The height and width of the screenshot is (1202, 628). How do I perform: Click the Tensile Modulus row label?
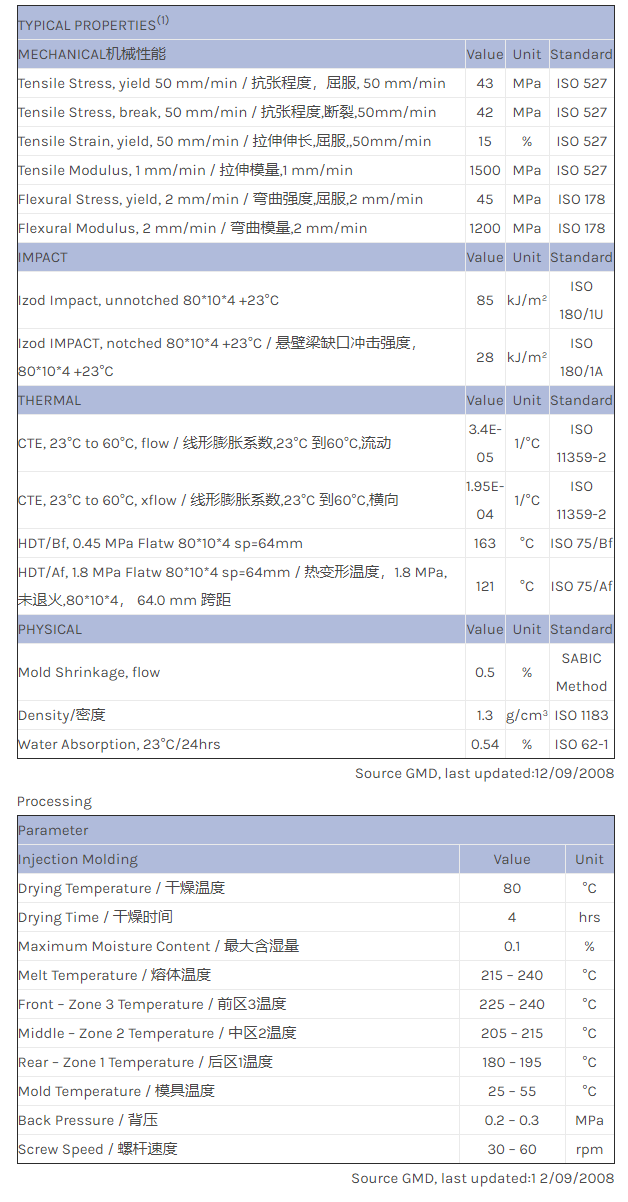[x=185, y=170]
